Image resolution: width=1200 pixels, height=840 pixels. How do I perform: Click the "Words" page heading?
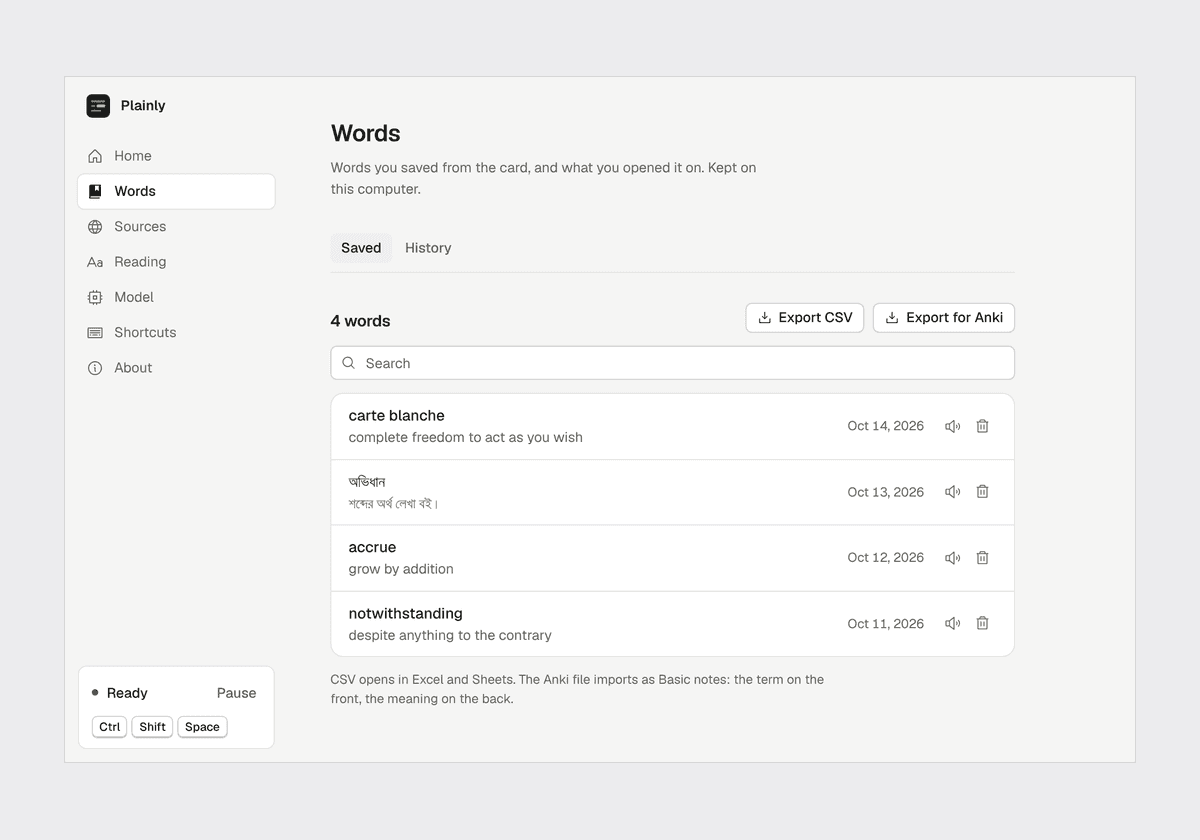[366, 133]
